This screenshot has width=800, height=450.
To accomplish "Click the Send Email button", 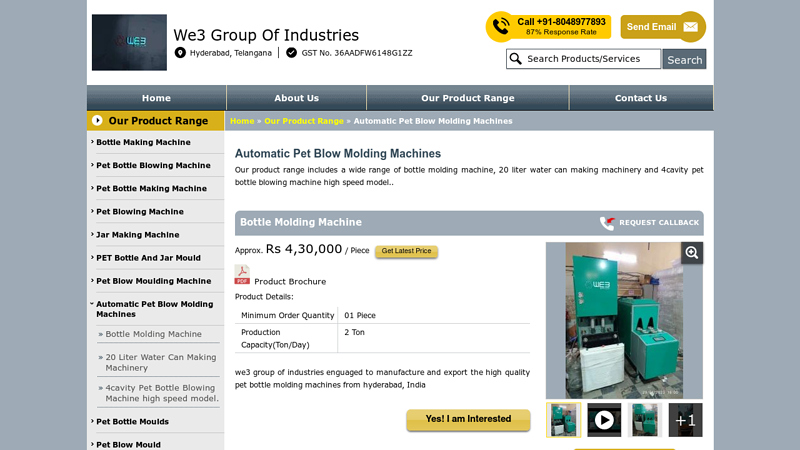I will click(x=663, y=27).
